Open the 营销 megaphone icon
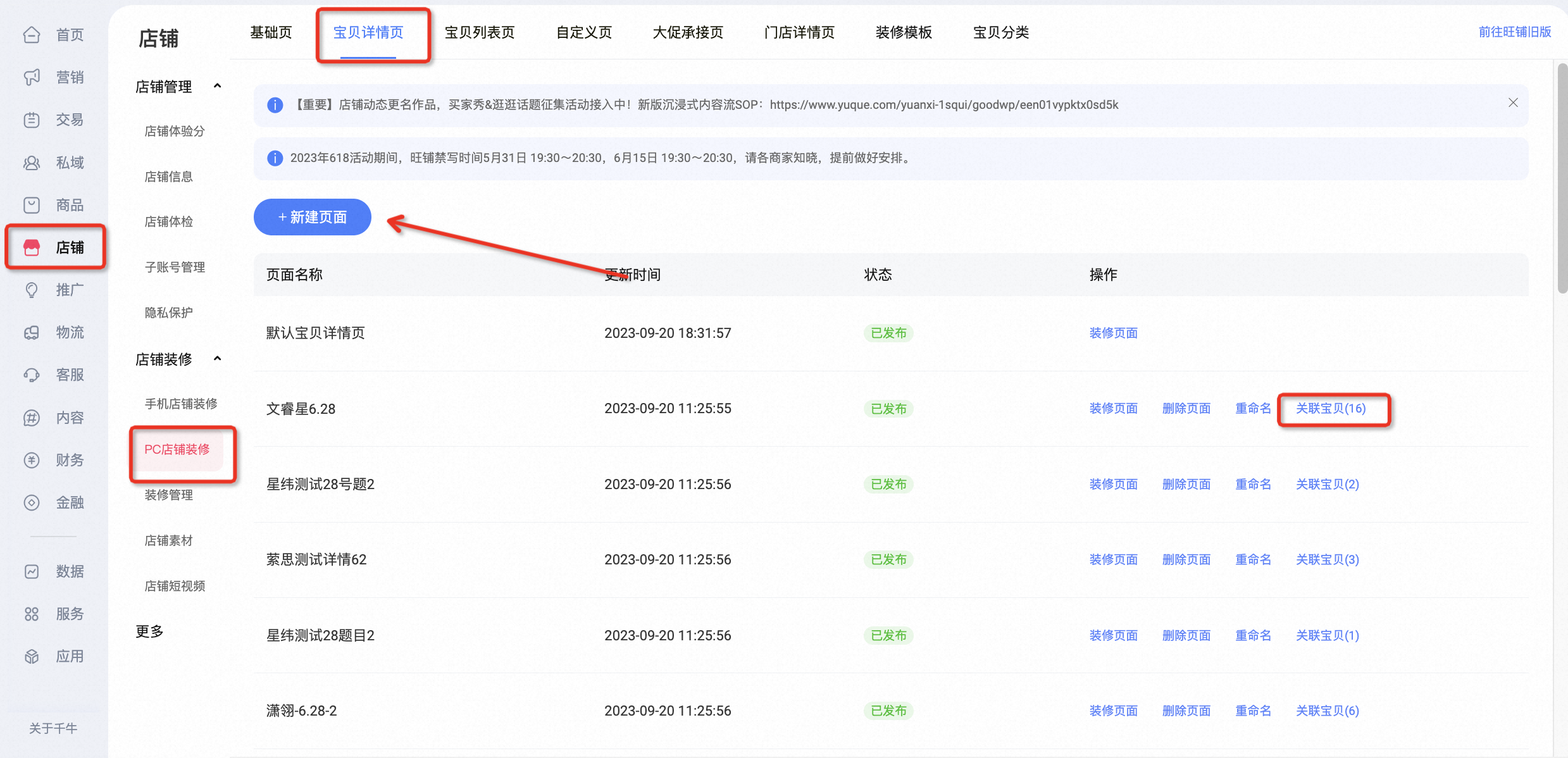 (x=32, y=77)
